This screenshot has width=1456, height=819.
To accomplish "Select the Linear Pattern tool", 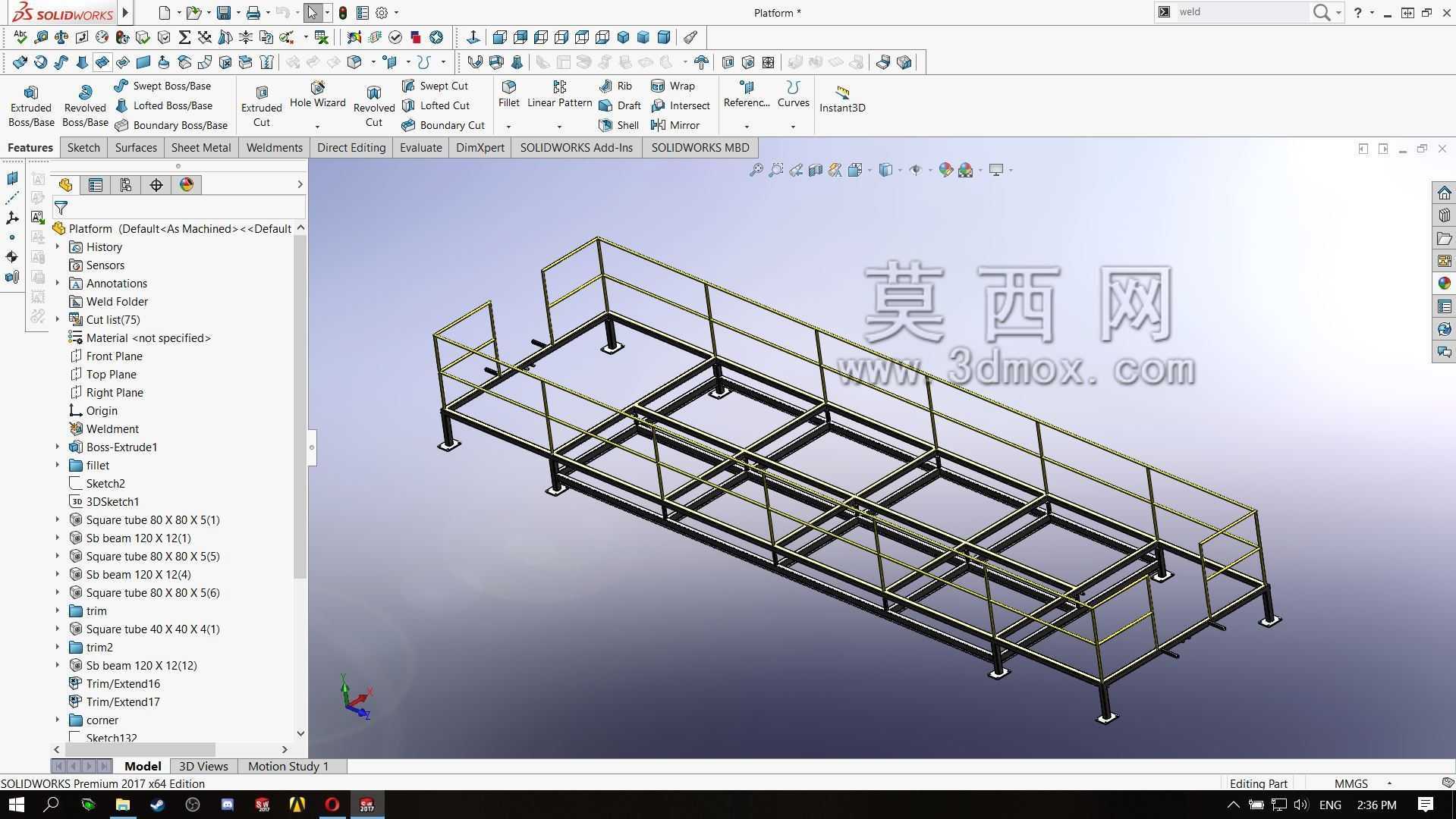I will 559,96.
